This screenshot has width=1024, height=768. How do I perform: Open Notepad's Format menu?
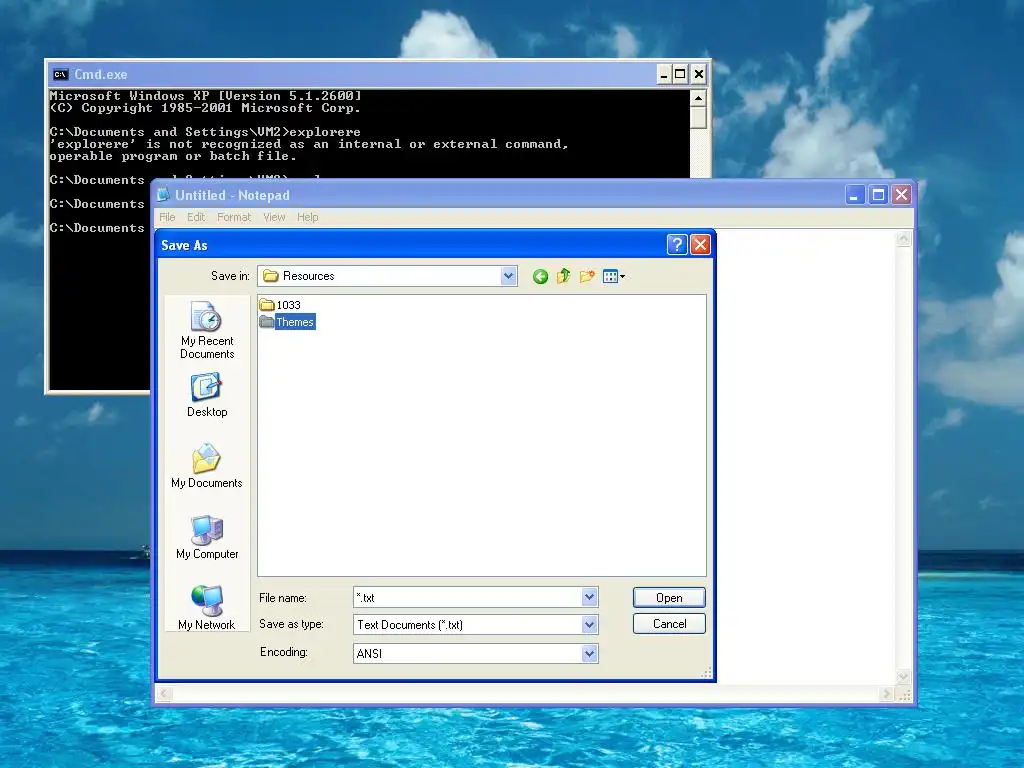[234, 217]
